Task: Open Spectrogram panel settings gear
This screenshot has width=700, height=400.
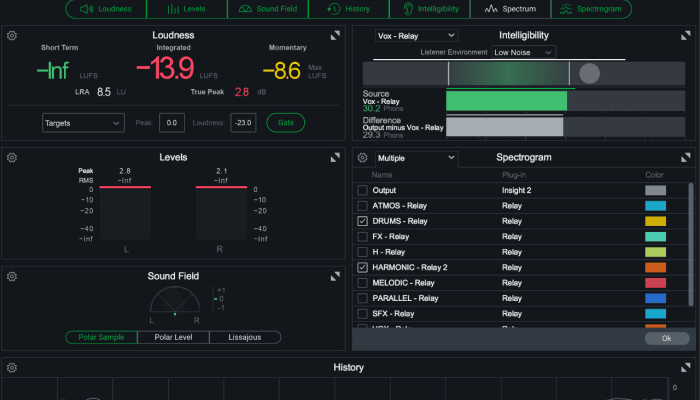Action: pos(363,158)
